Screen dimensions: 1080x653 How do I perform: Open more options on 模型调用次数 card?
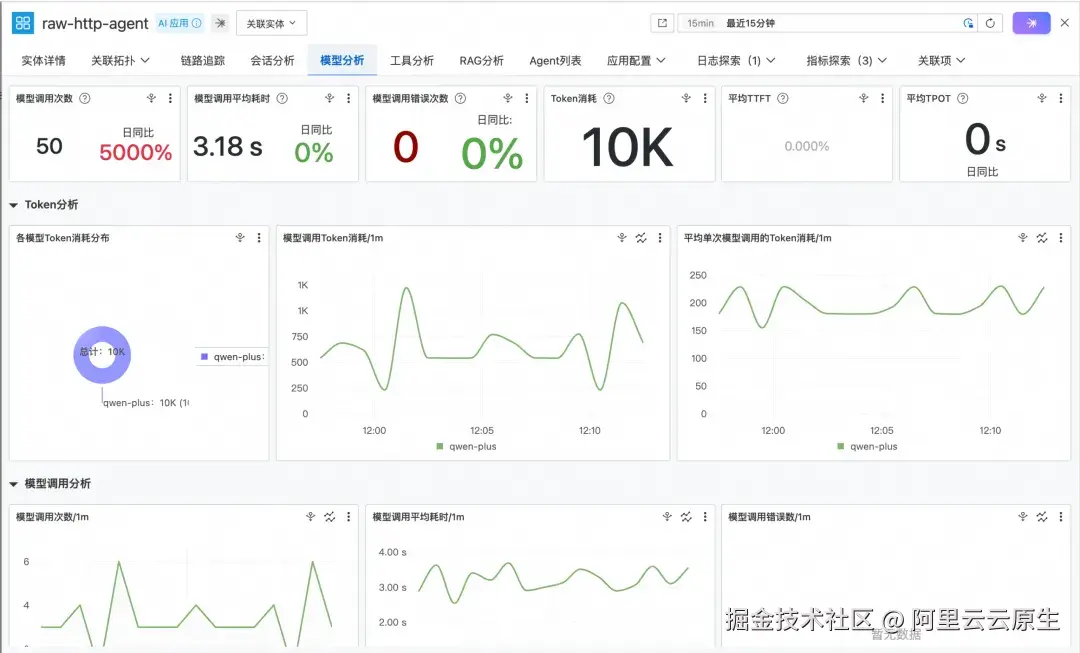point(170,99)
